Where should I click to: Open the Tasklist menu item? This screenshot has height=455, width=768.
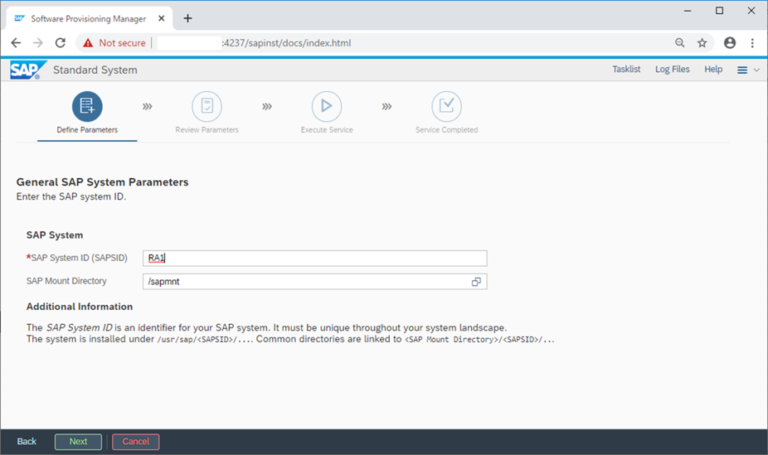(627, 70)
